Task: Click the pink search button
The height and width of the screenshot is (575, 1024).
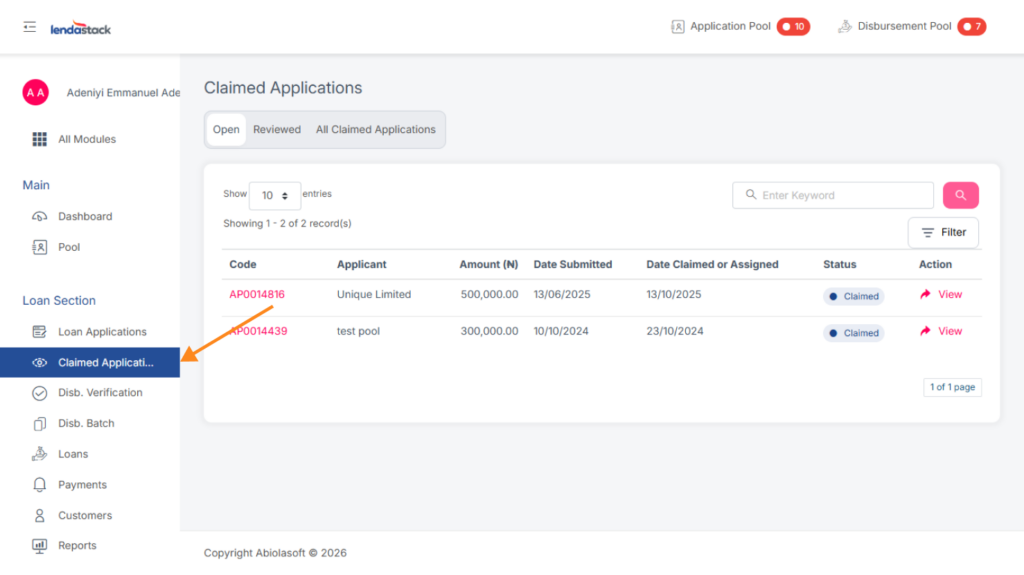Action: click(960, 195)
